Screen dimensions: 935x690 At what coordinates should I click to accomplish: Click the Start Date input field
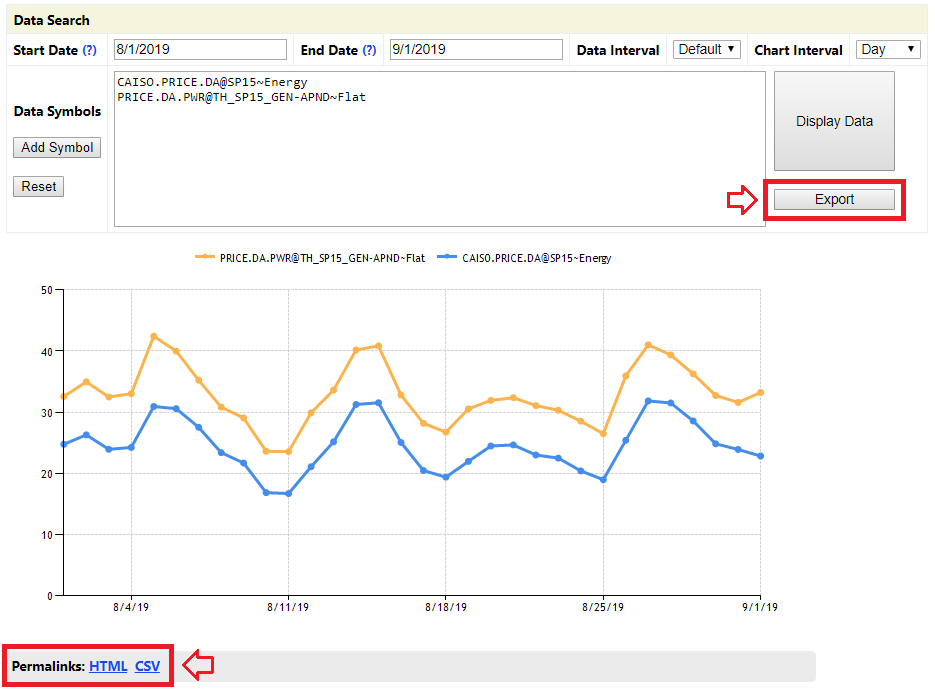pyautogui.click(x=200, y=49)
